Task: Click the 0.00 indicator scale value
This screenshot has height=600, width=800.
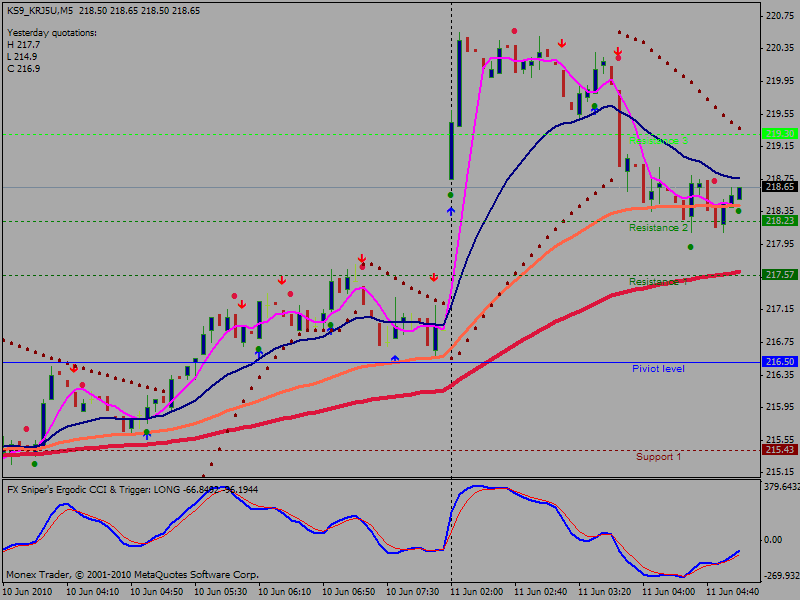Action: point(773,540)
